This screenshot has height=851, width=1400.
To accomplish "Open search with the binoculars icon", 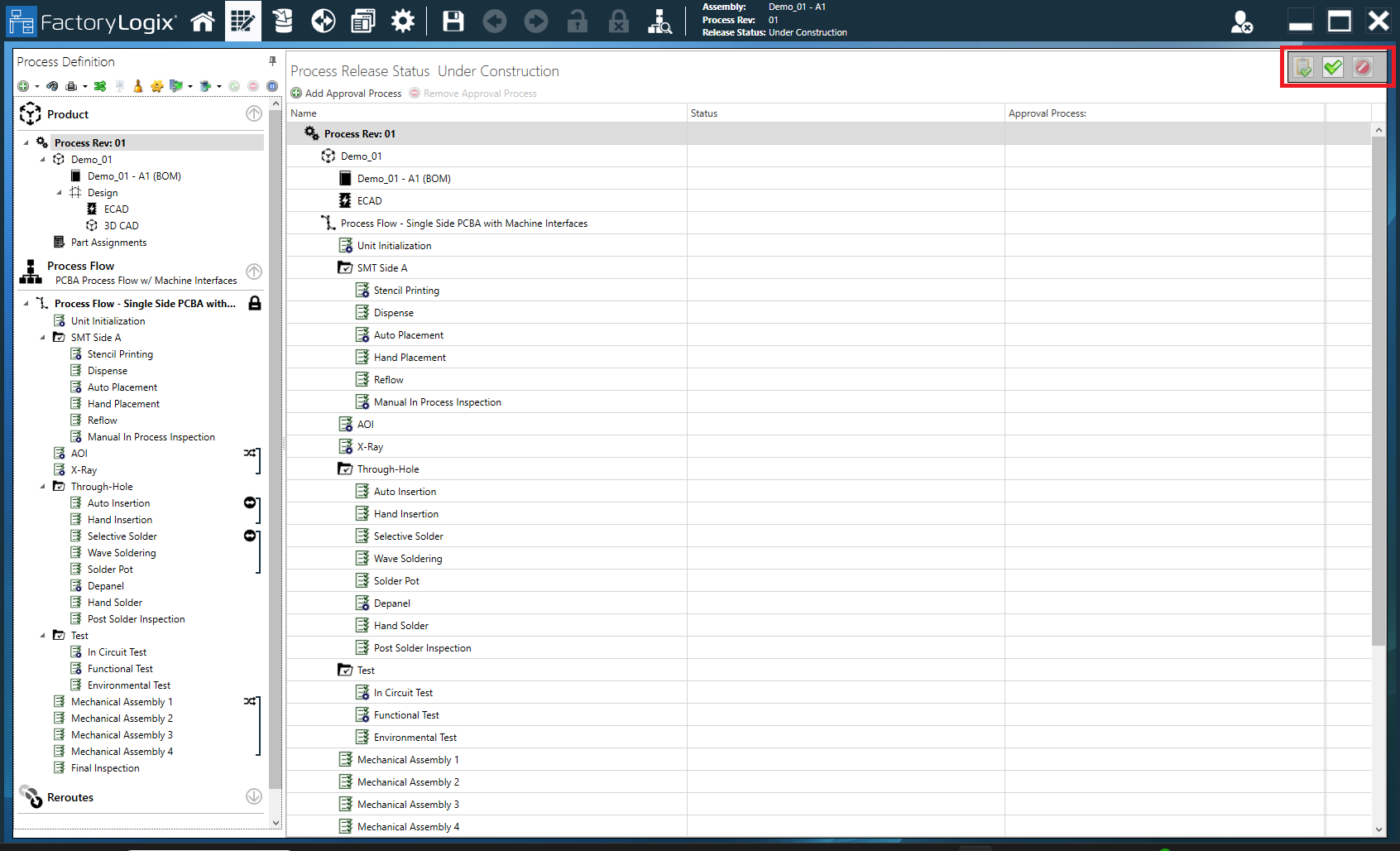I will 659,21.
